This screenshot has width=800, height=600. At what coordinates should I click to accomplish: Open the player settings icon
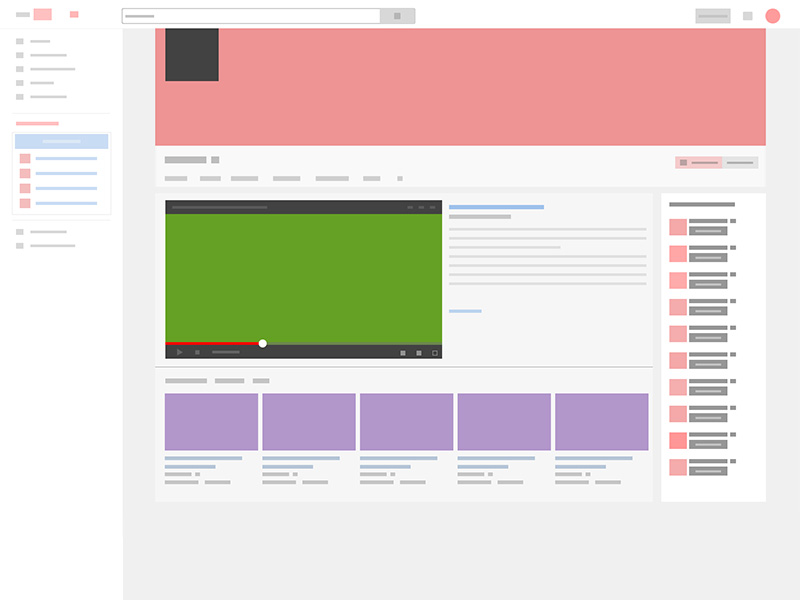tap(403, 351)
